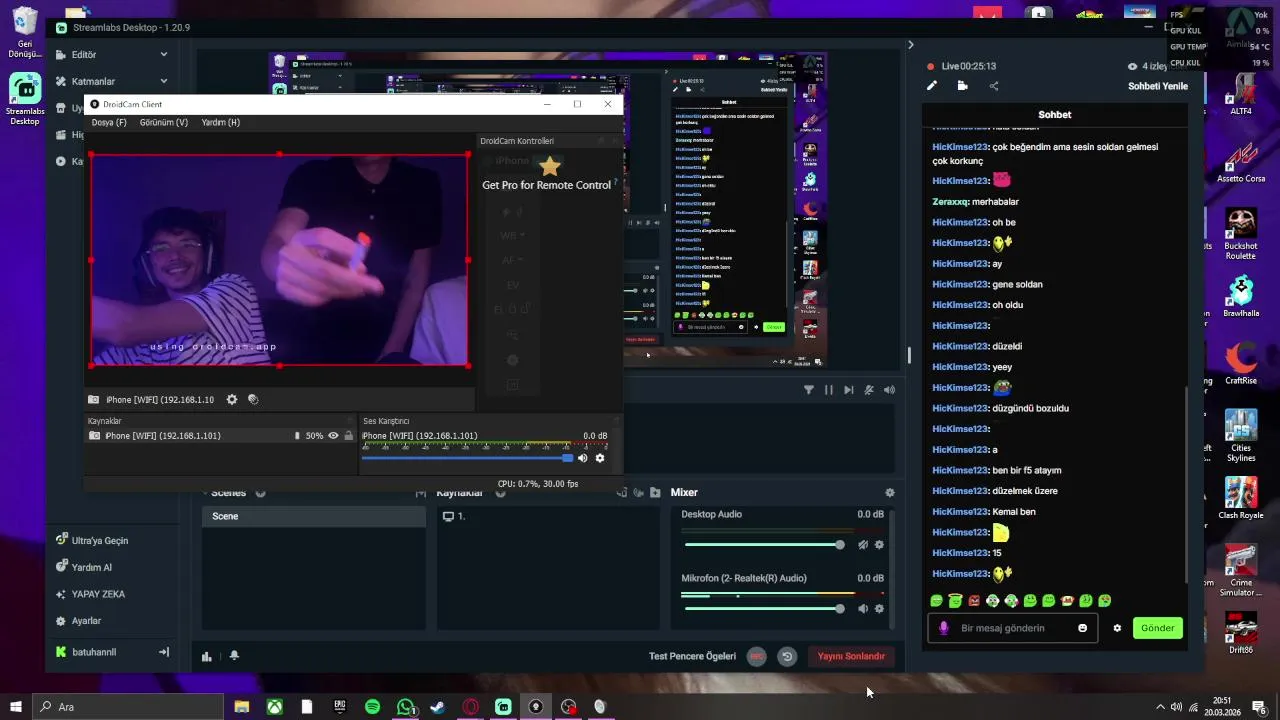Adjust Desktop Audio volume slider

(x=764, y=545)
